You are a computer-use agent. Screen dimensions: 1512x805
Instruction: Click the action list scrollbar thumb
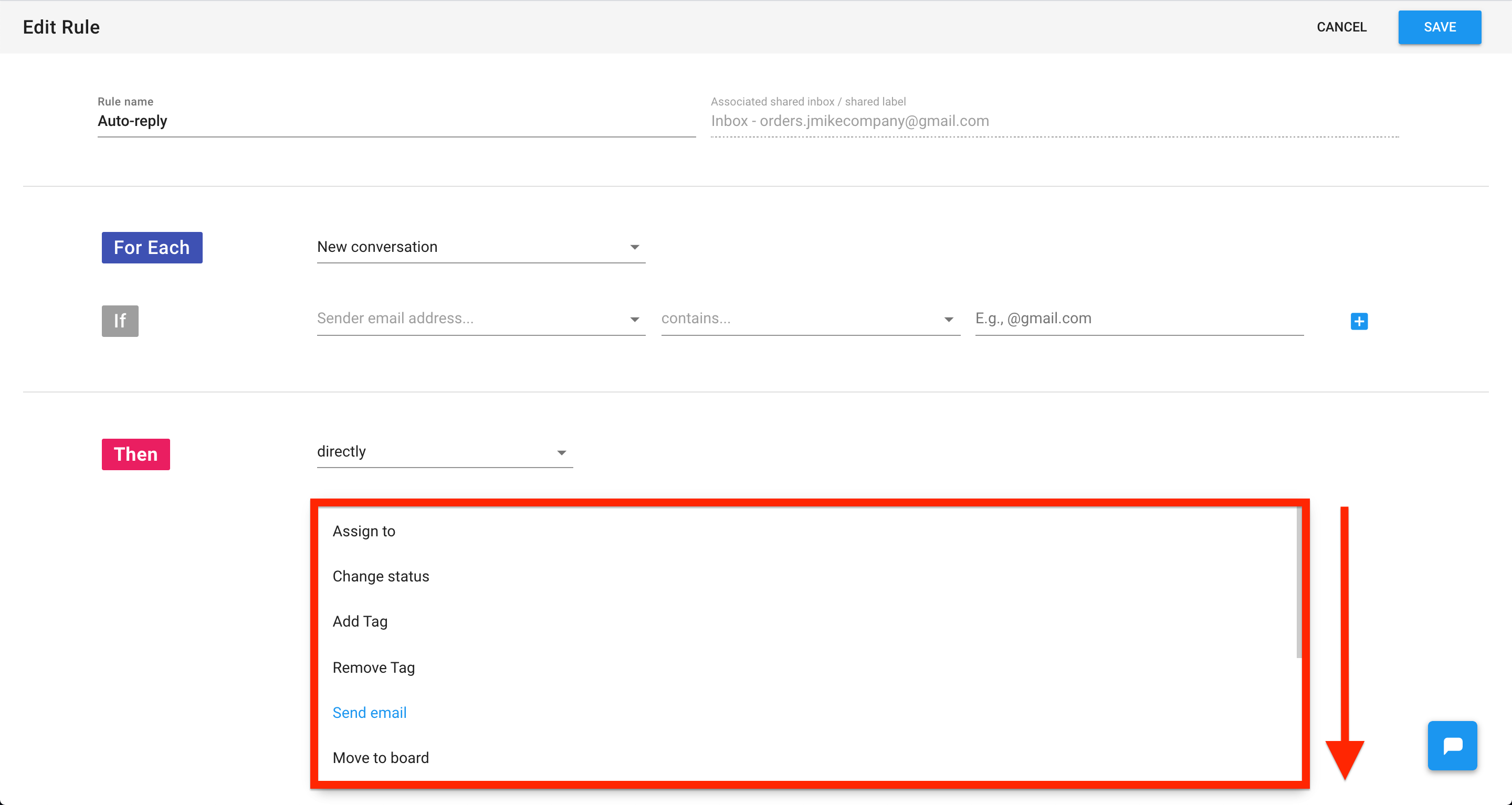click(1299, 583)
